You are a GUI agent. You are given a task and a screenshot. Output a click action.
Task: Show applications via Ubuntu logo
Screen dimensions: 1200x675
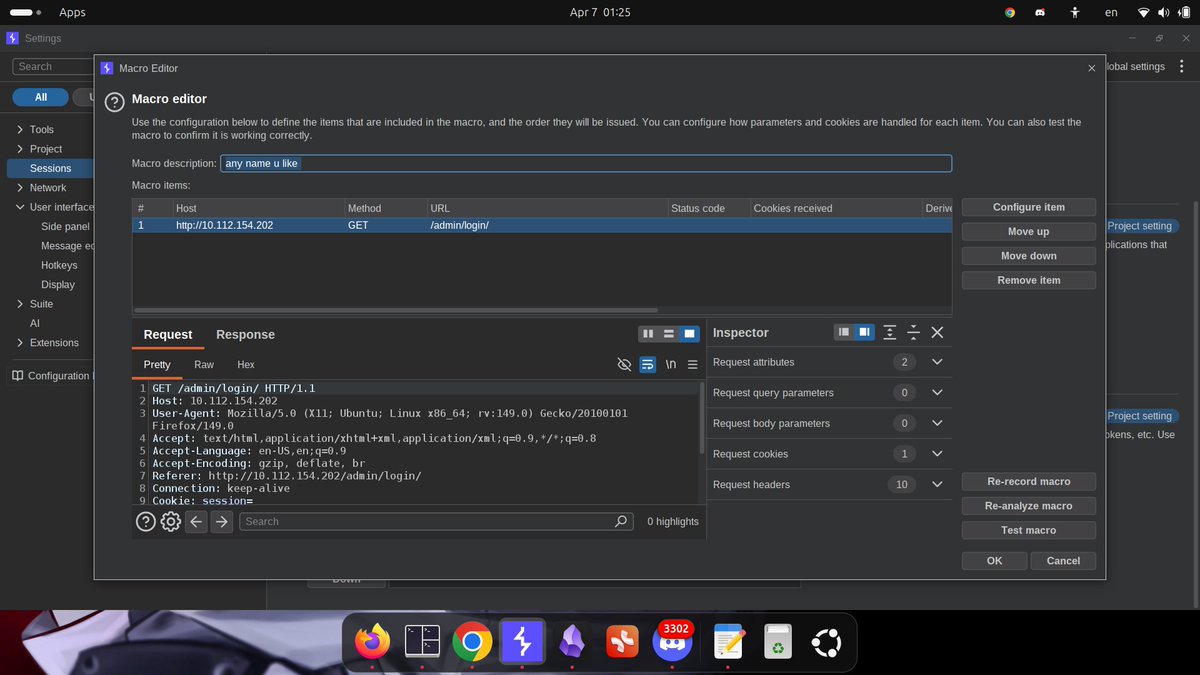827,641
